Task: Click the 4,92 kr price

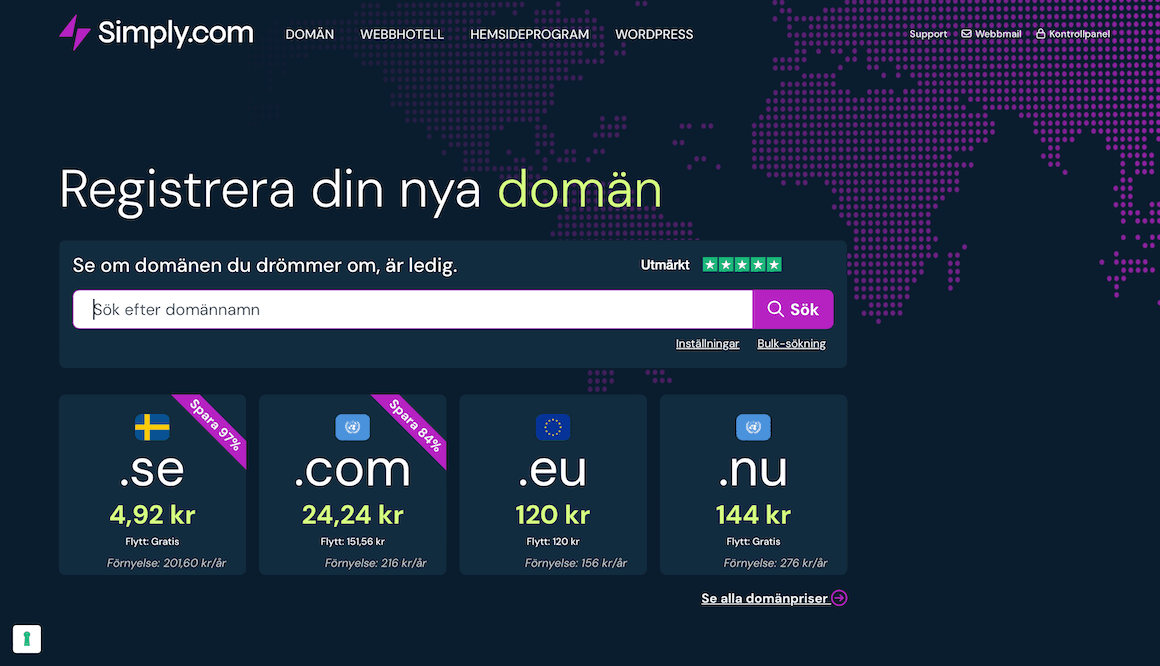Action: (152, 514)
